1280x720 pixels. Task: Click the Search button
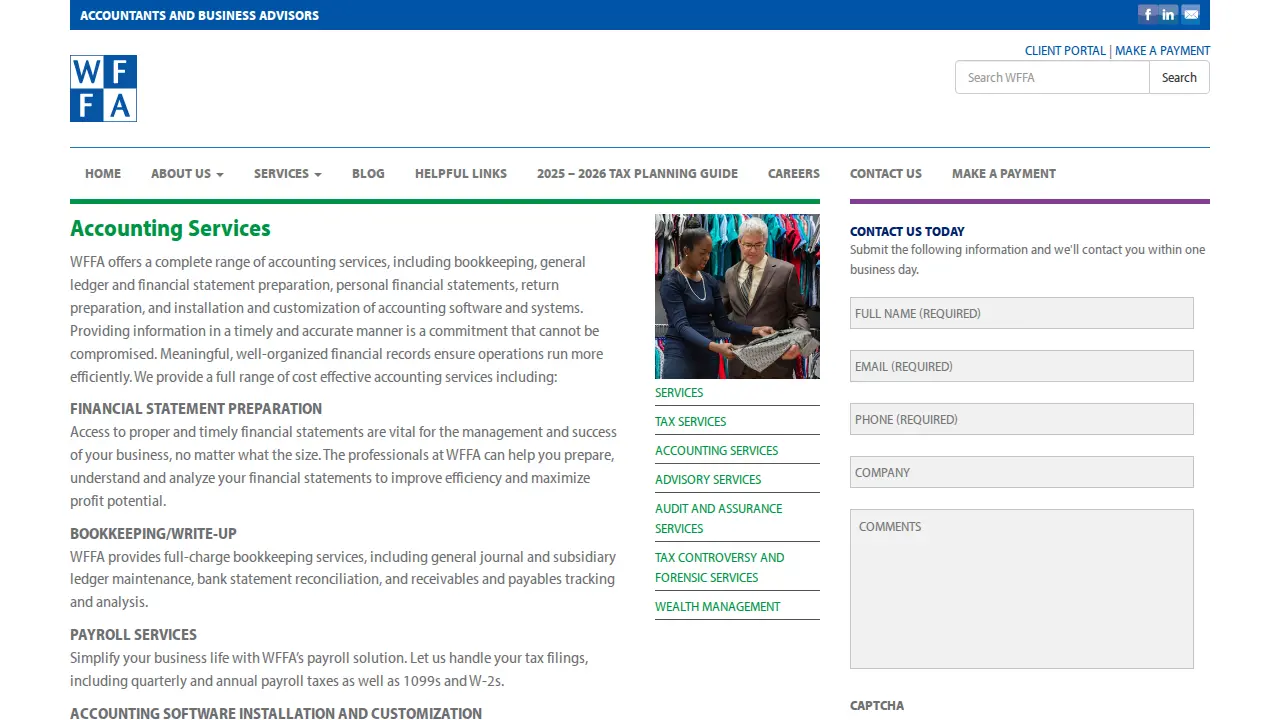pos(1179,77)
